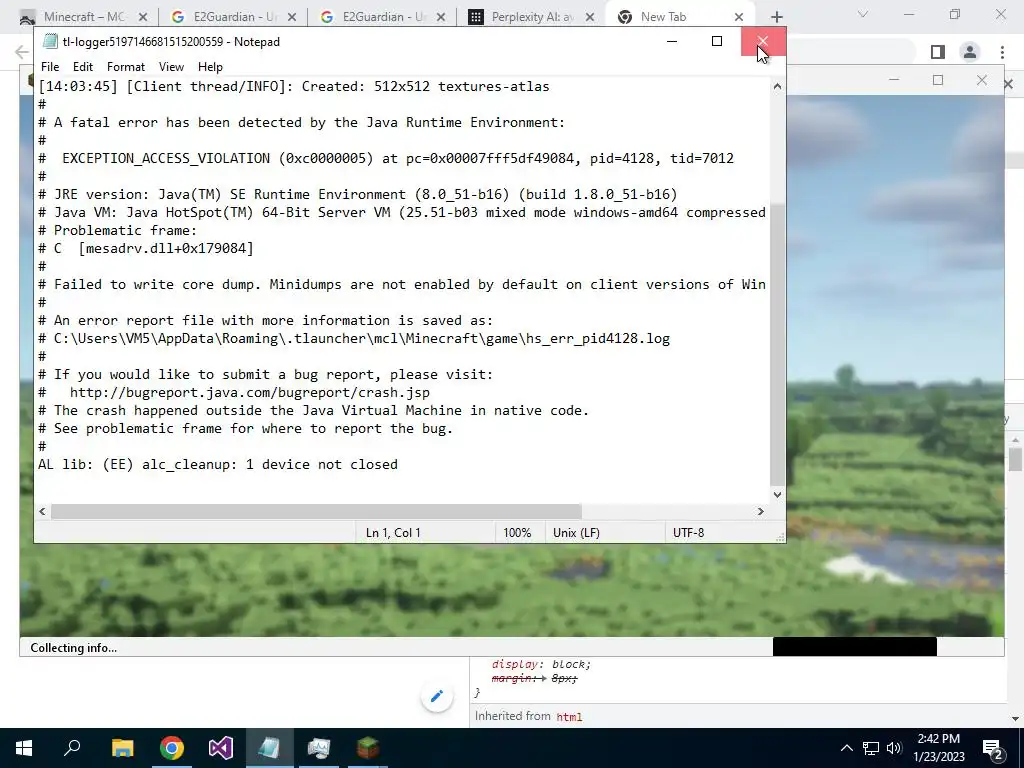Click the display: block CSS declaration

[541, 664]
